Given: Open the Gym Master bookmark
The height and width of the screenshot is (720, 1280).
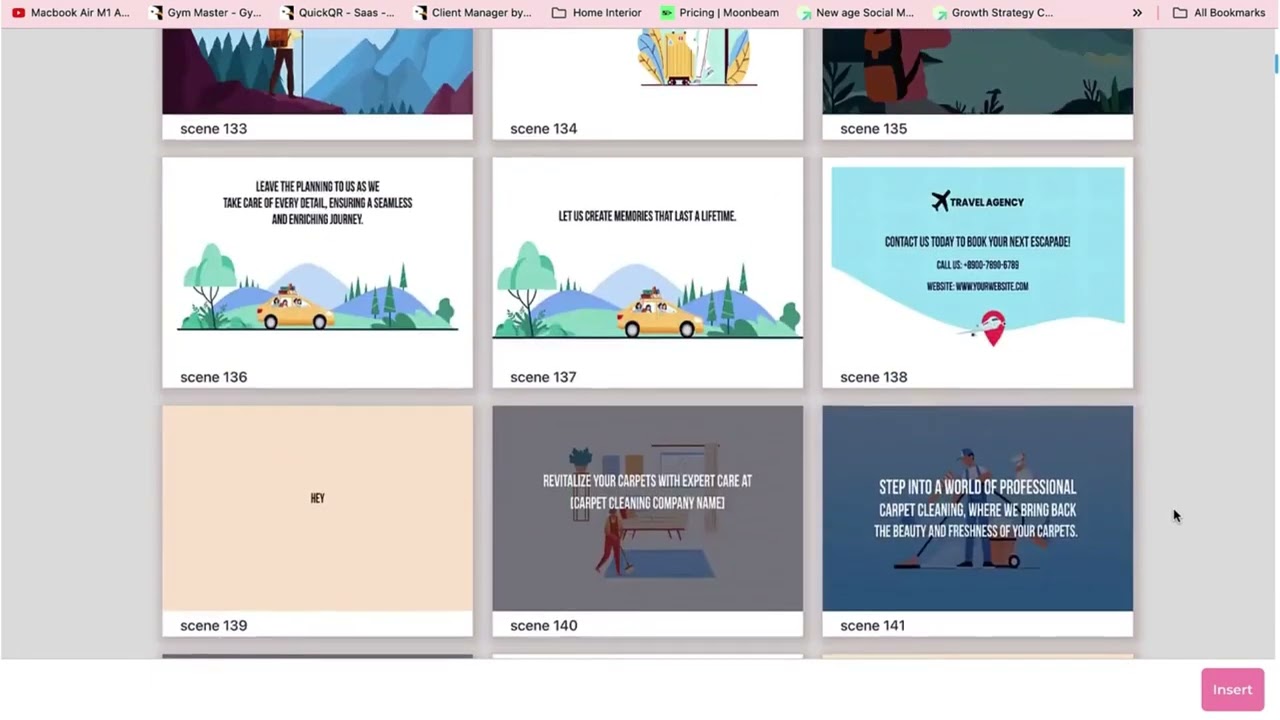Looking at the screenshot, I should click(205, 13).
